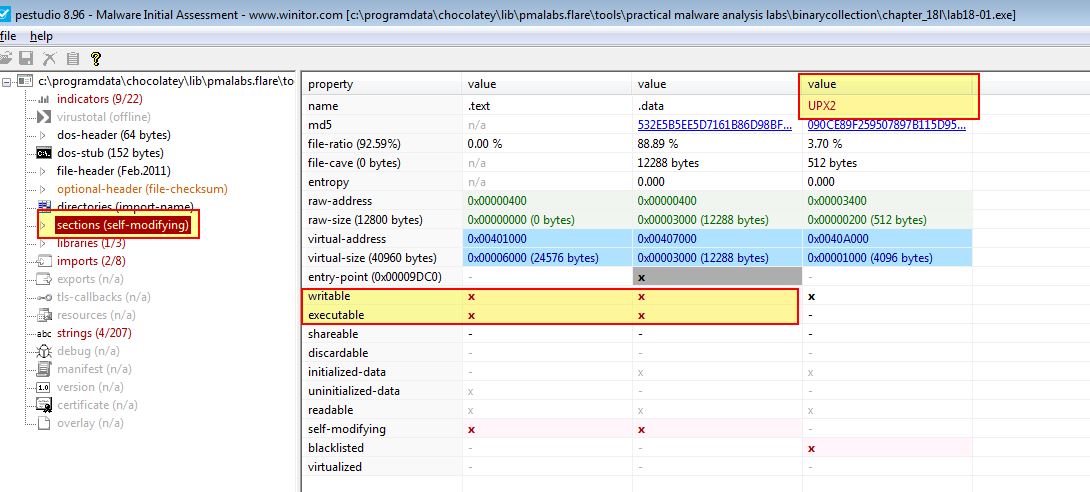Open the file menu
The image size is (1090, 492).
[8, 36]
